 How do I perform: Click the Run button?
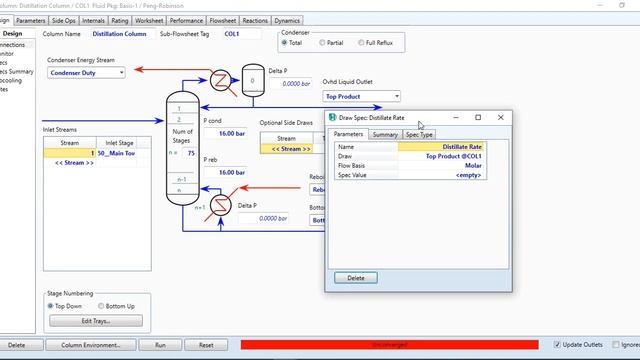(160, 345)
